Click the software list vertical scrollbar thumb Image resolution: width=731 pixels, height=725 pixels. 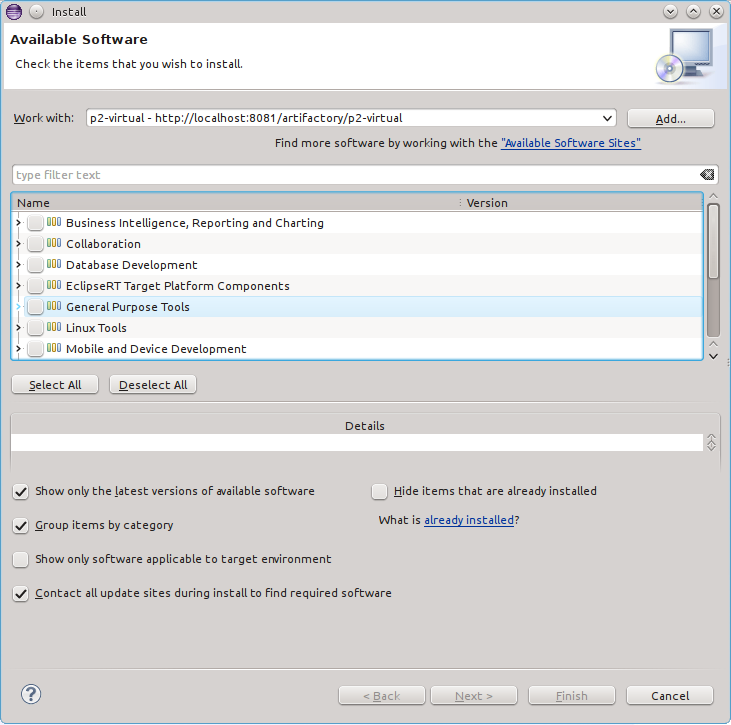713,242
